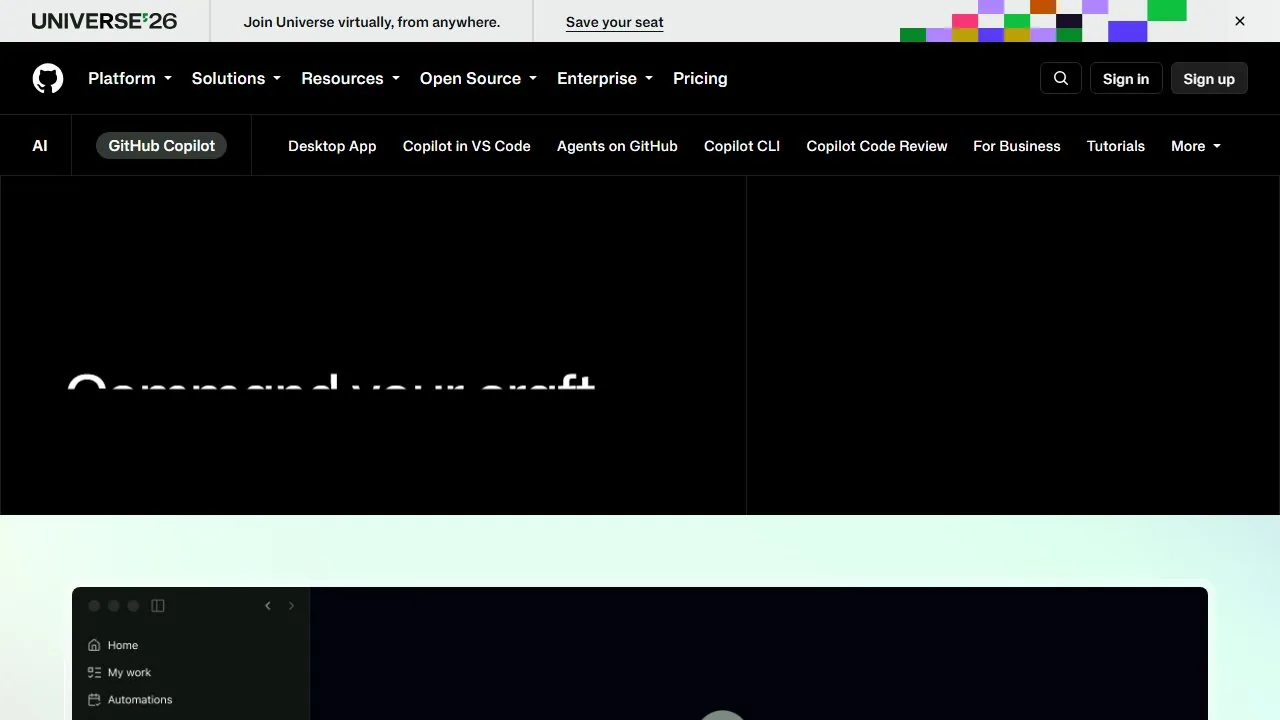Select the Desktop App tab
Image resolution: width=1280 pixels, height=720 pixels.
click(332, 146)
